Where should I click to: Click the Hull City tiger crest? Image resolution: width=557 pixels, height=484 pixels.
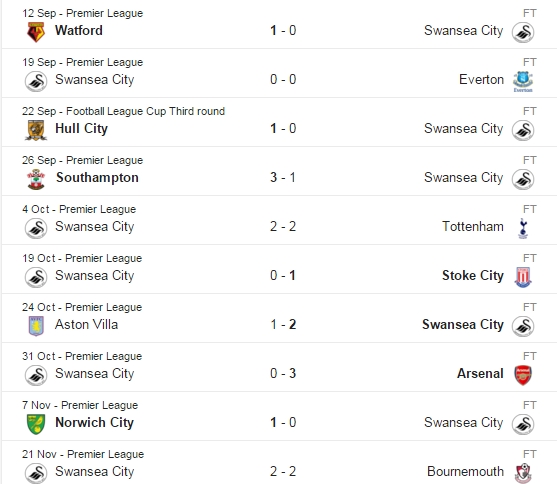[x=36, y=130]
